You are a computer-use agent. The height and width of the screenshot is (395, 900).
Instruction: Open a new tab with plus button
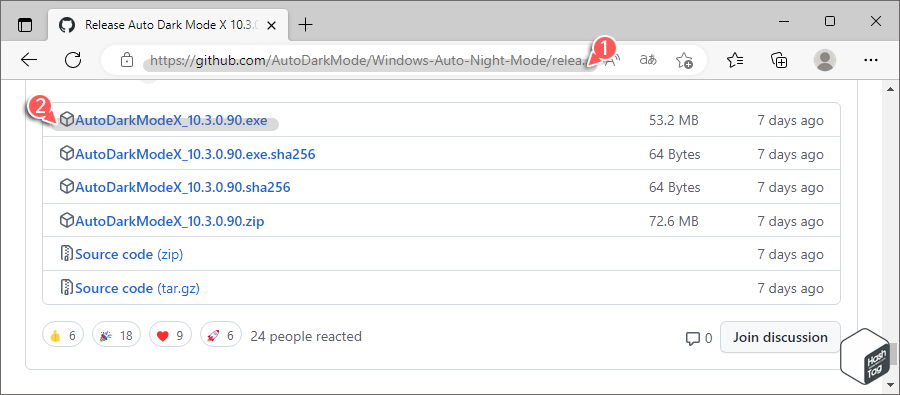pyautogui.click(x=306, y=25)
